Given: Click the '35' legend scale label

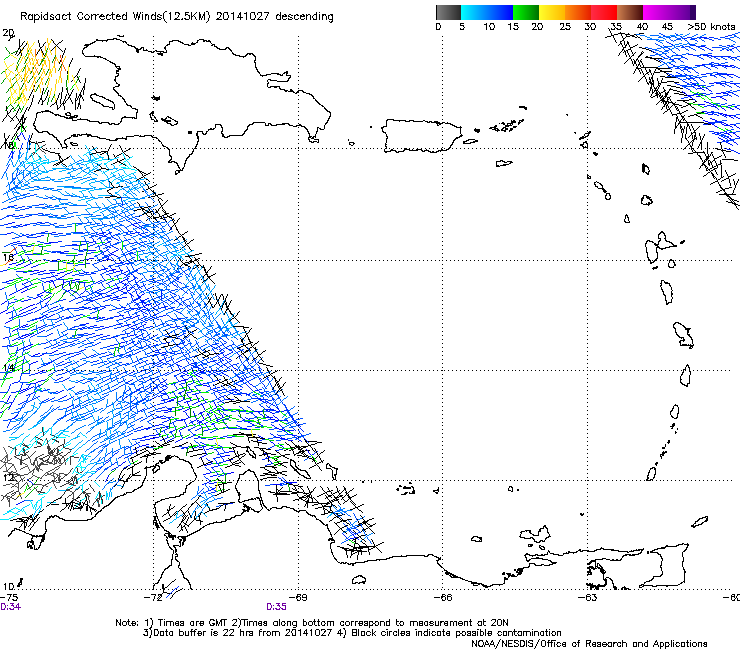Looking at the screenshot, I should (616, 26).
